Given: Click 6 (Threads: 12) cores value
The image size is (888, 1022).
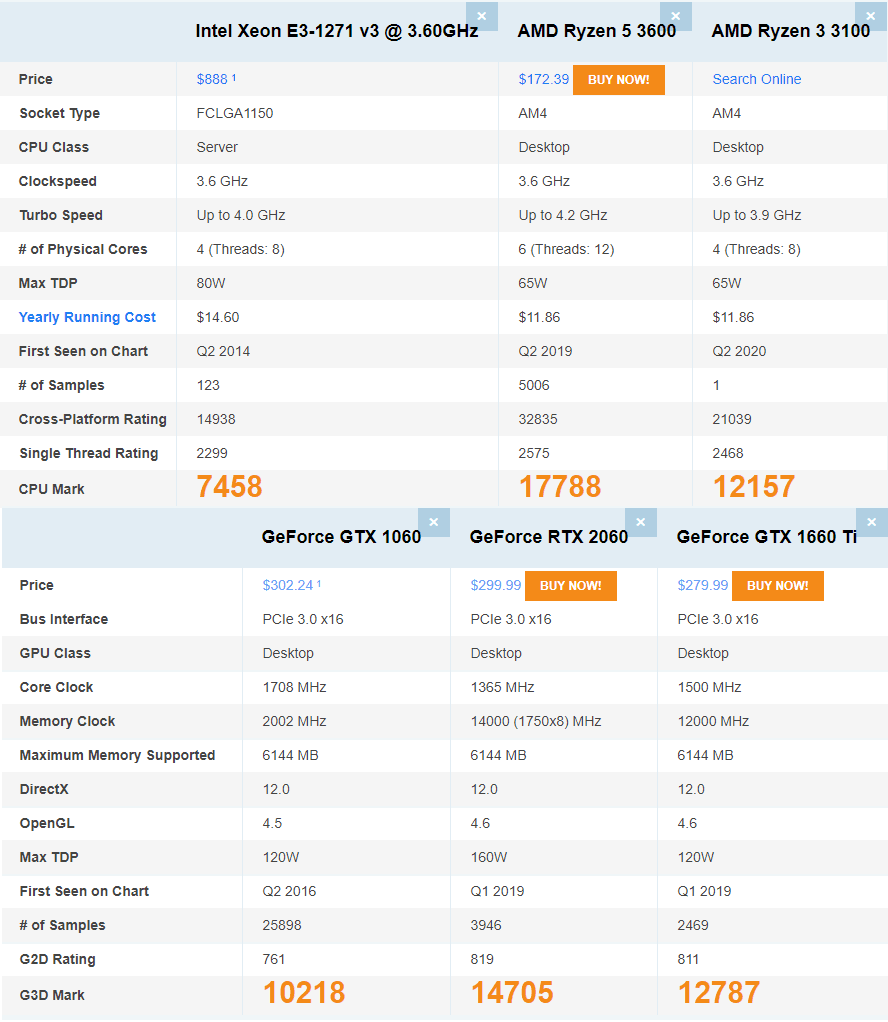Looking at the screenshot, I should click(566, 249).
